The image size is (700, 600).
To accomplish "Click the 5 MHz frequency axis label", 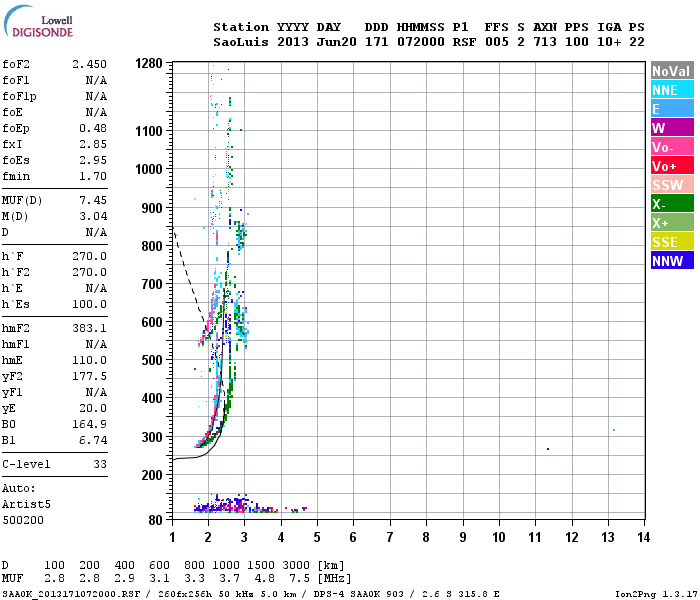I will 317,537.
